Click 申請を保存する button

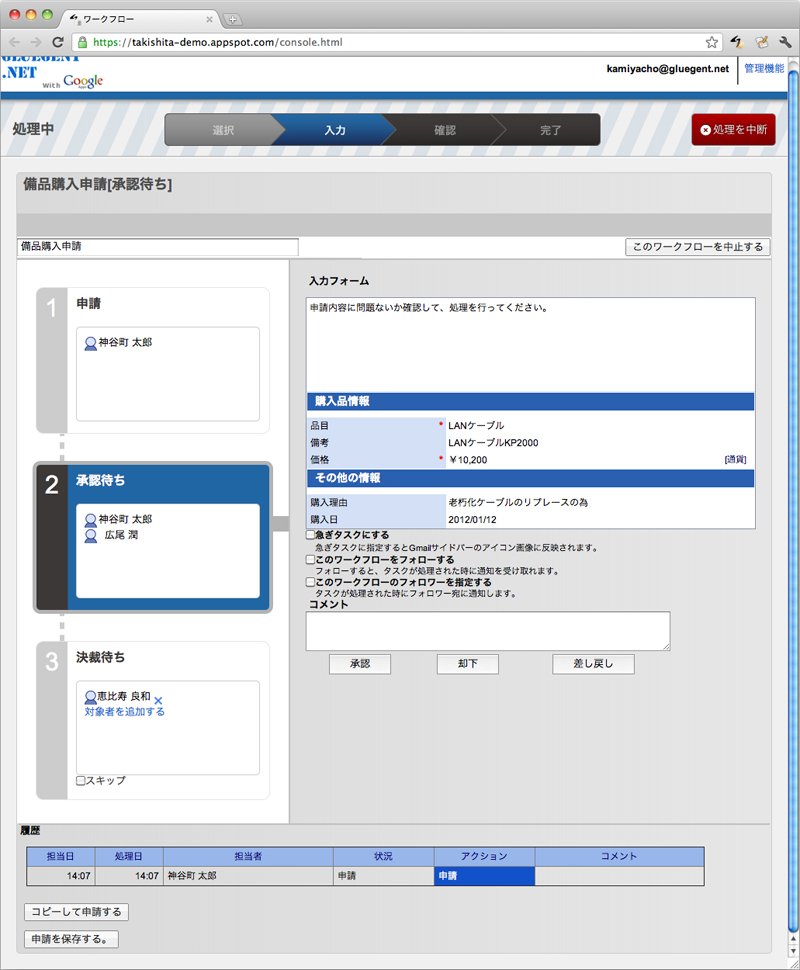71,939
